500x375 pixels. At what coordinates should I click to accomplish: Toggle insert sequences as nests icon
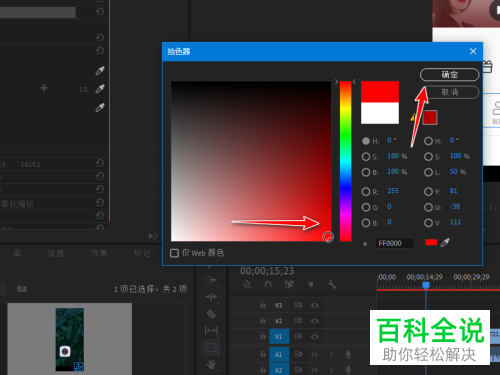point(247,284)
